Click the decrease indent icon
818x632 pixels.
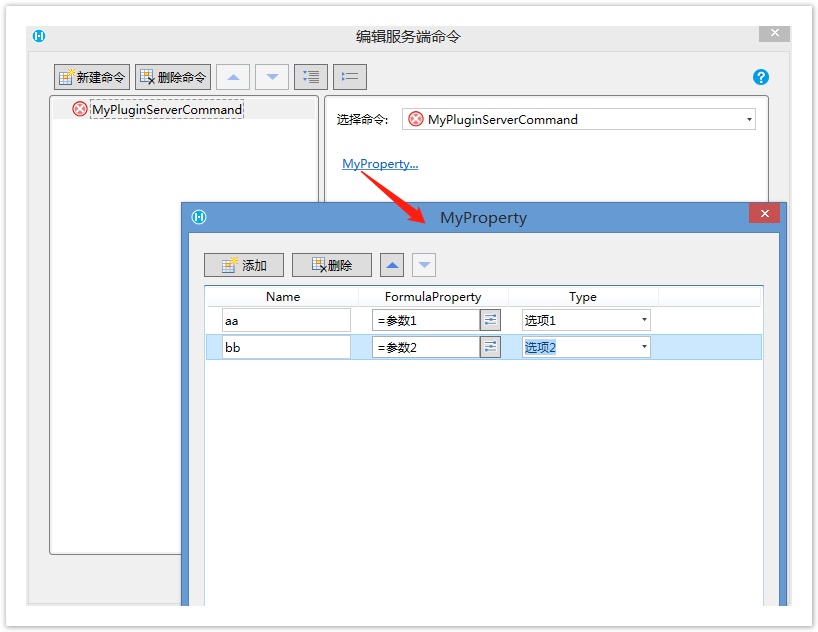point(350,77)
